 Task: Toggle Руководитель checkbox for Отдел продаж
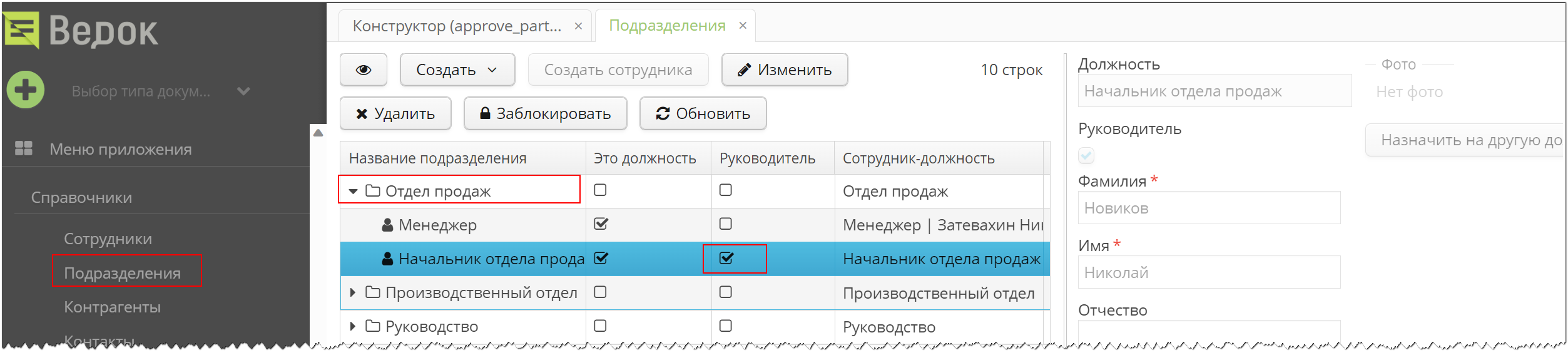[x=726, y=190]
